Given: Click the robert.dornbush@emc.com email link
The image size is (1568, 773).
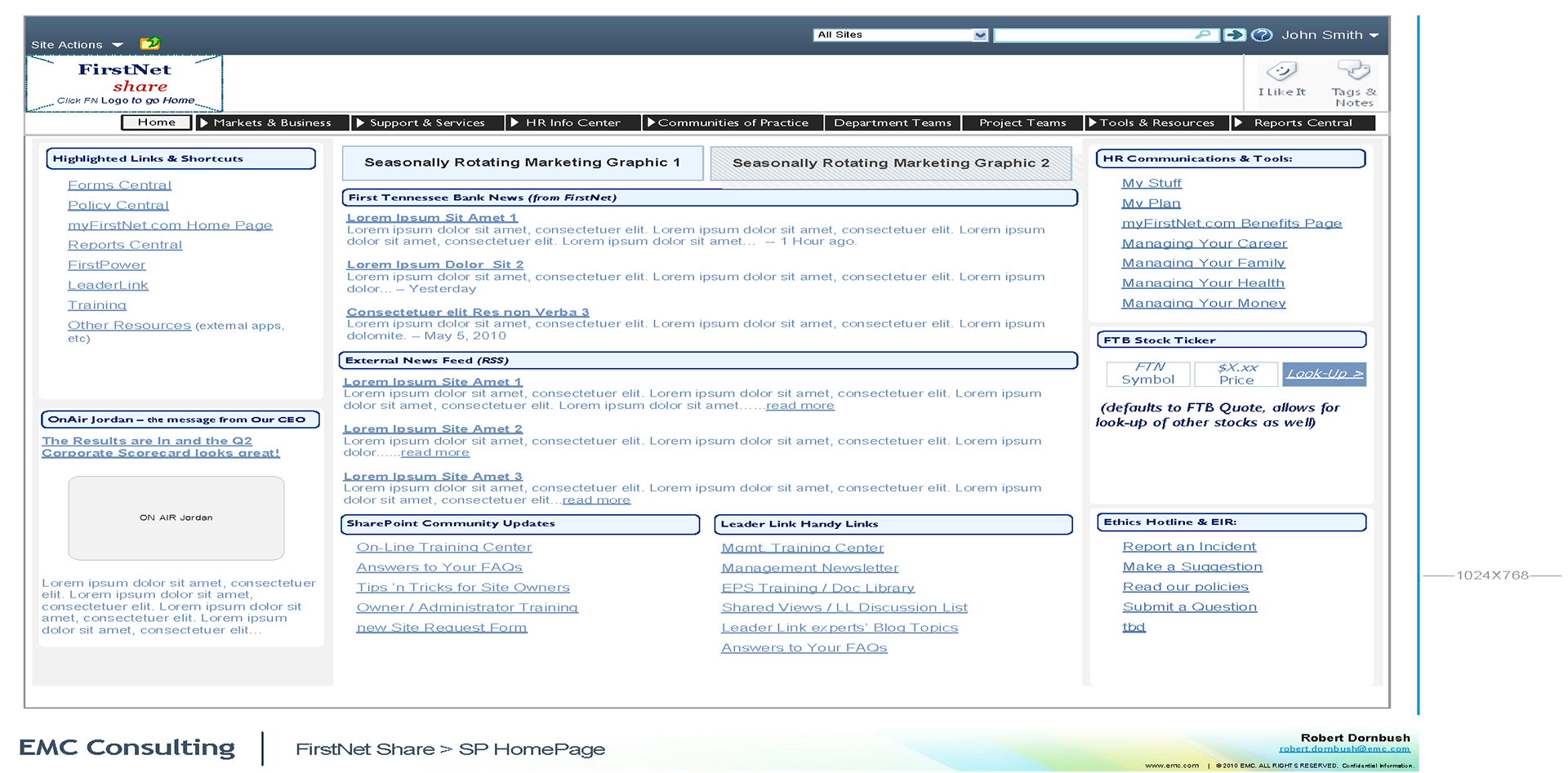Looking at the screenshot, I should pos(1344,749).
